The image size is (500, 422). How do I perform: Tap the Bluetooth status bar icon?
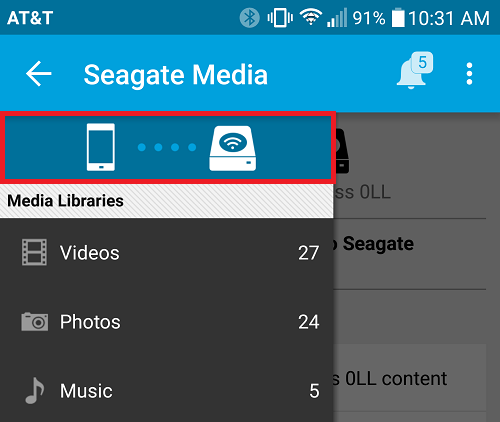point(249,18)
